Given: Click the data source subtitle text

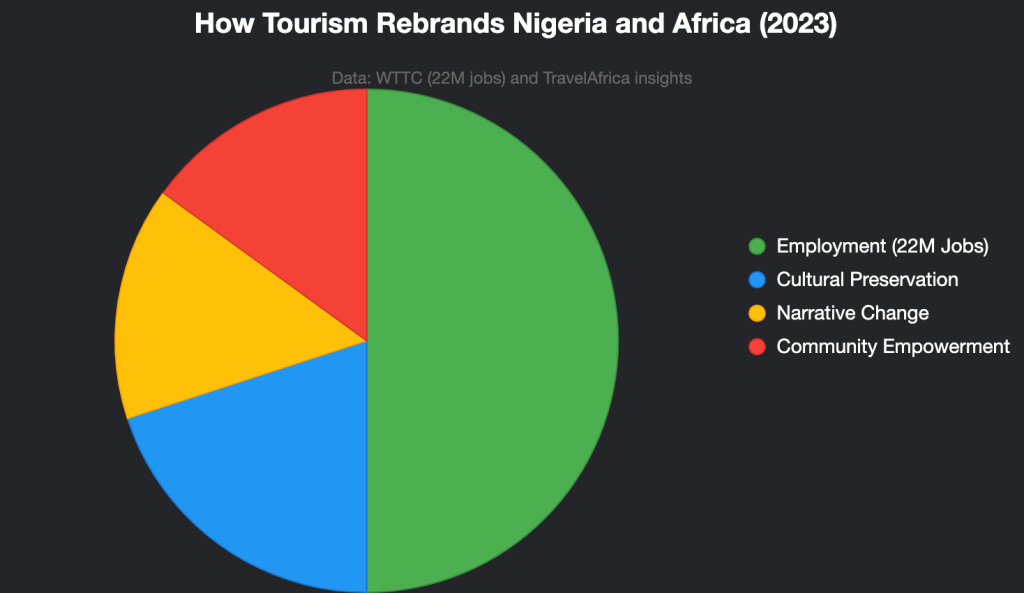Looking at the screenshot, I should pos(511,78).
